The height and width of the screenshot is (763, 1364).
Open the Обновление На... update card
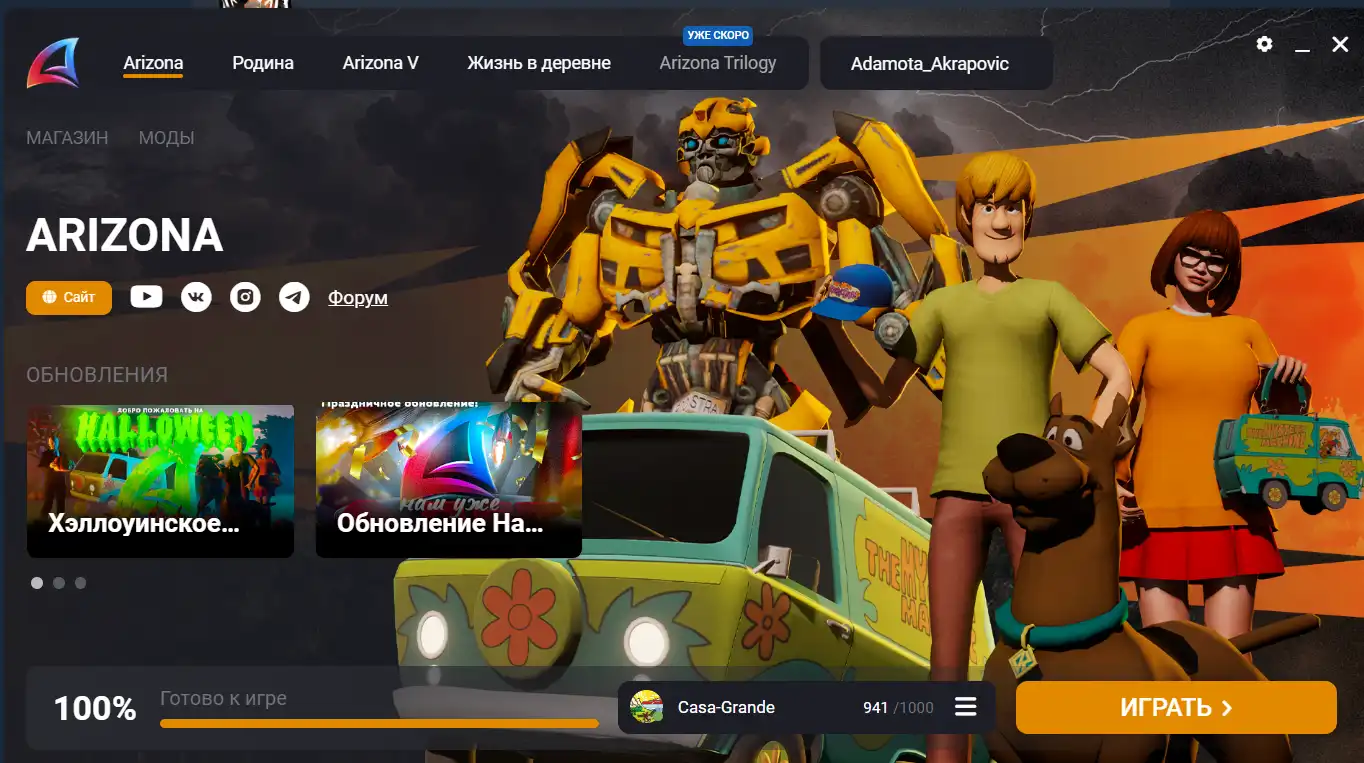pos(449,481)
